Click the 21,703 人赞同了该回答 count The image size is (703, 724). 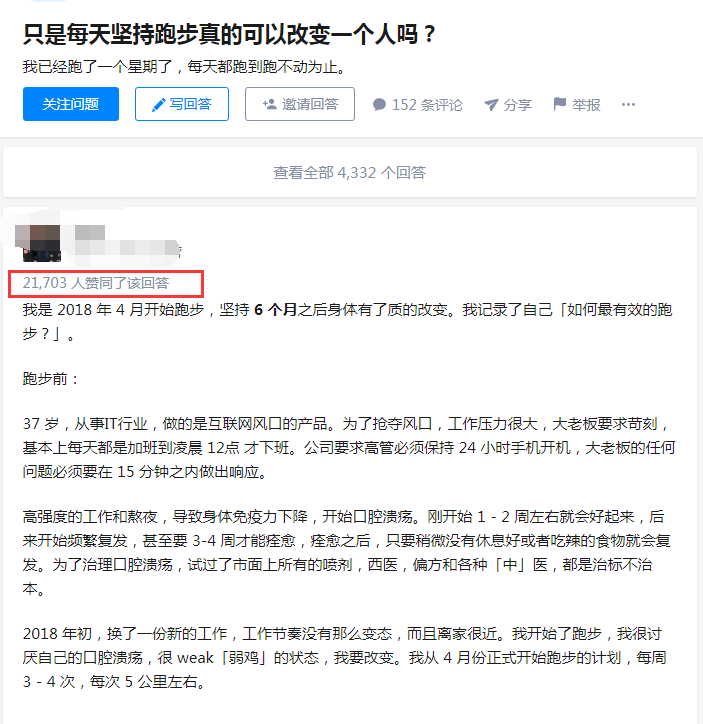click(96, 283)
